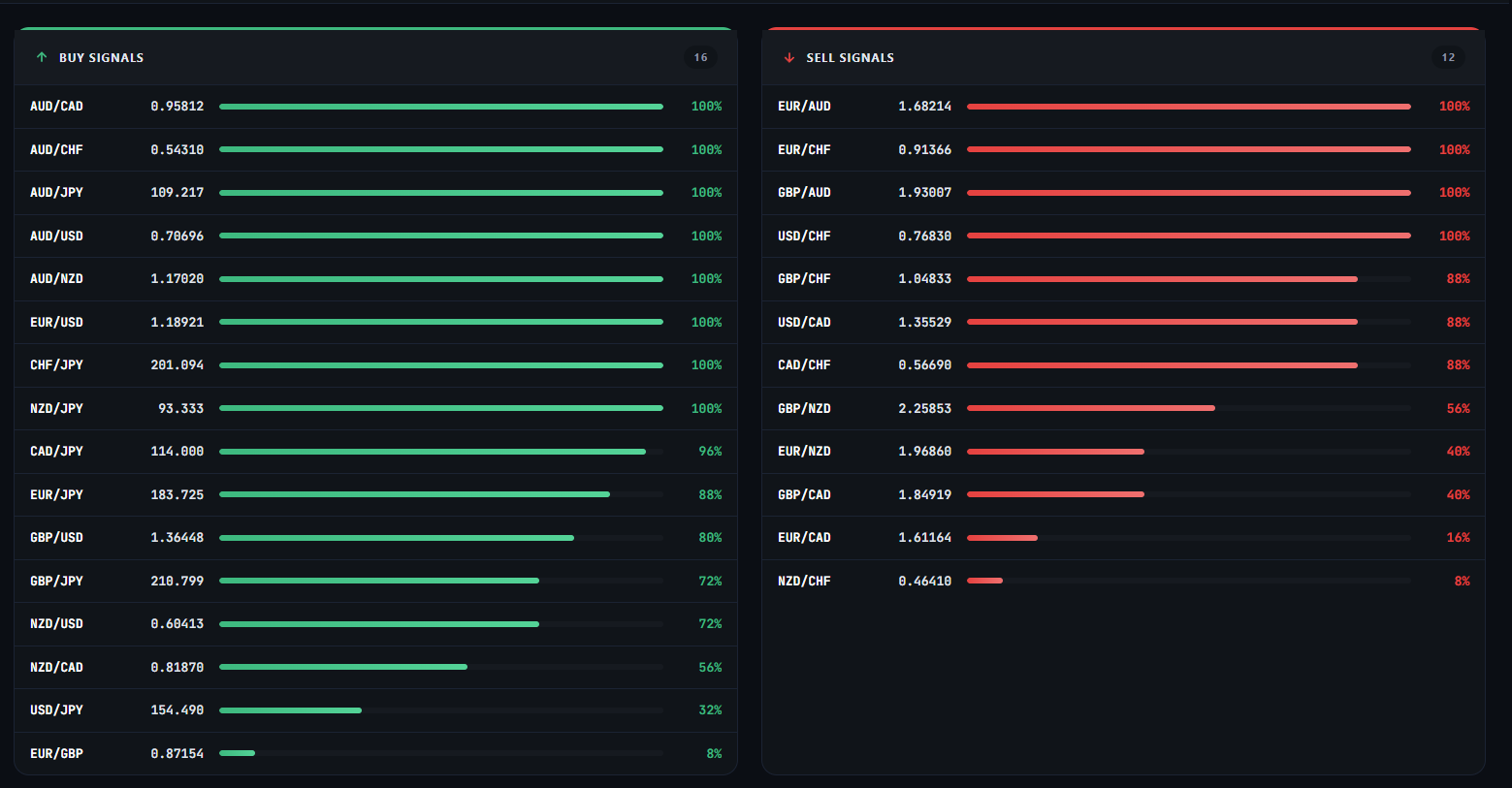Click the EUR/JPY price 183.725
Image resolution: width=1512 pixels, height=788 pixels.
point(177,494)
